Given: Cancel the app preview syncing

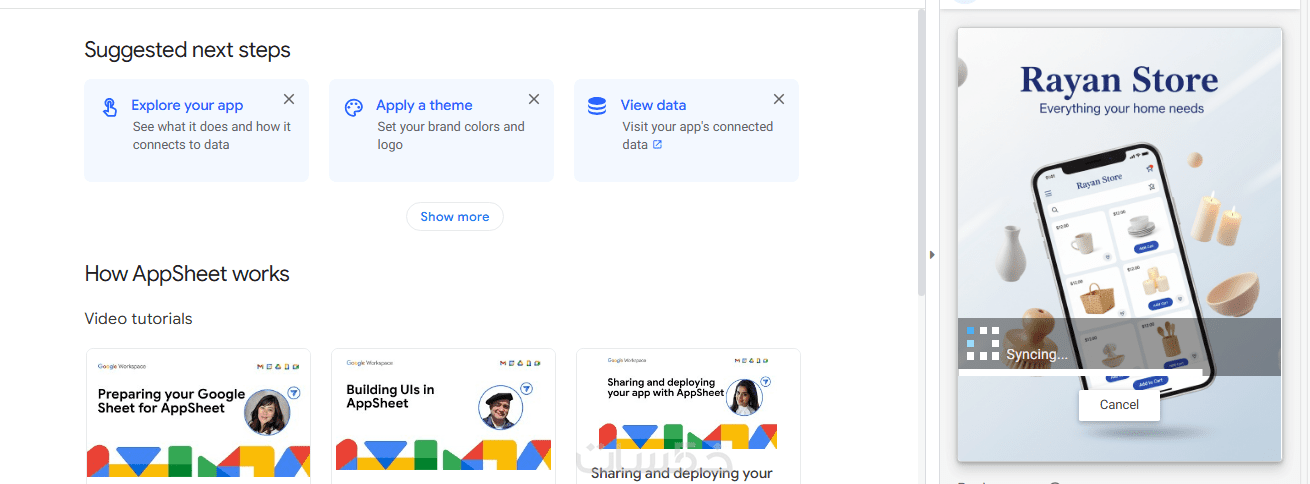Looking at the screenshot, I should [1119, 405].
